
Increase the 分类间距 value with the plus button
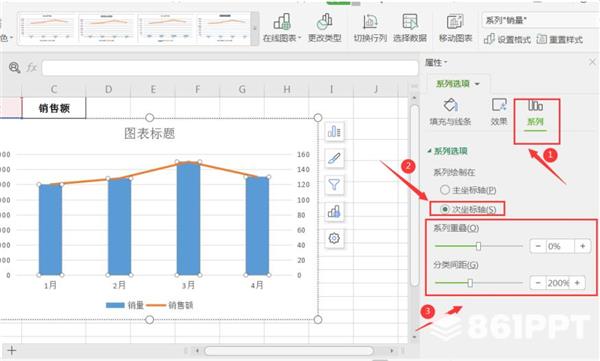coord(577,283)
